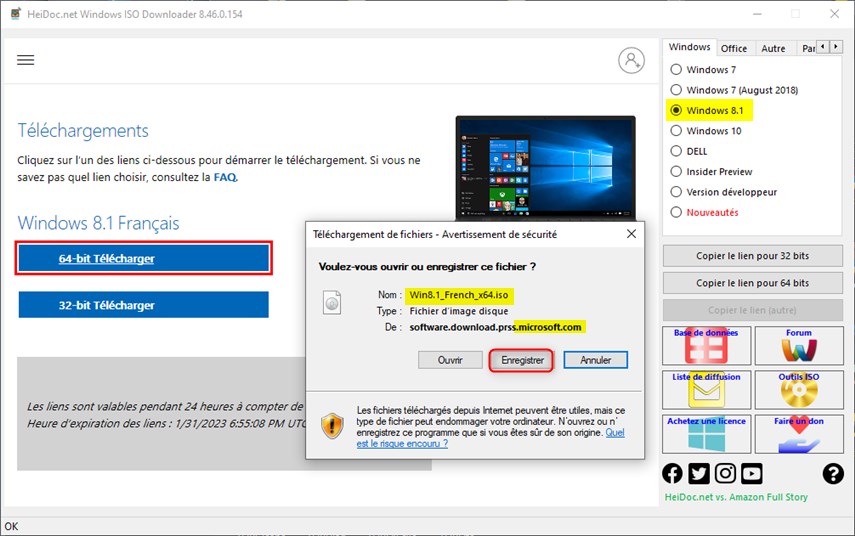Click the Windows 10 laptop thumbnail image
Screen dimensions: 855x536
pyautogui.click(x=545, y=168)
